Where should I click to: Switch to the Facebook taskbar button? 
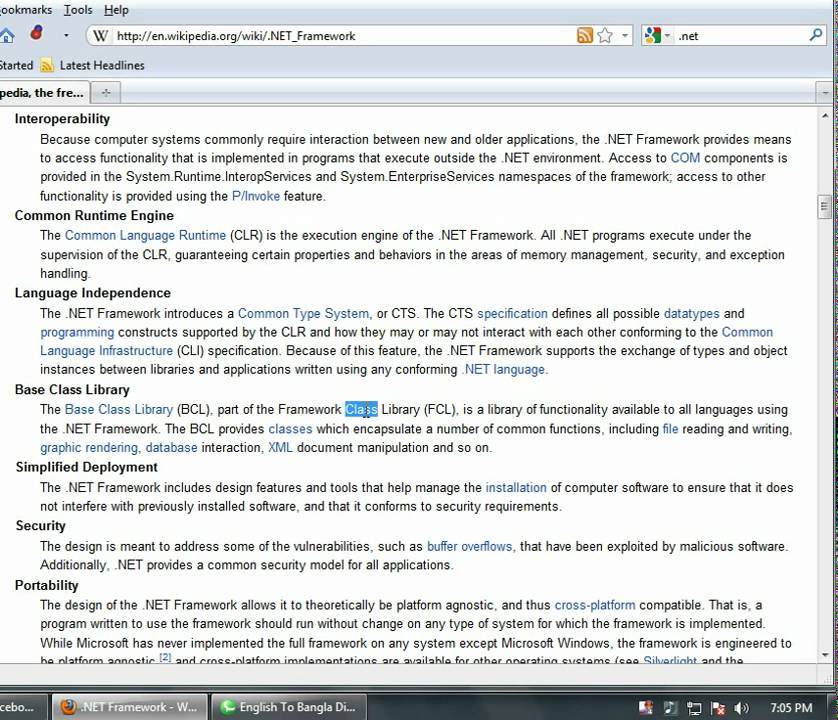[x=24, y=707]
